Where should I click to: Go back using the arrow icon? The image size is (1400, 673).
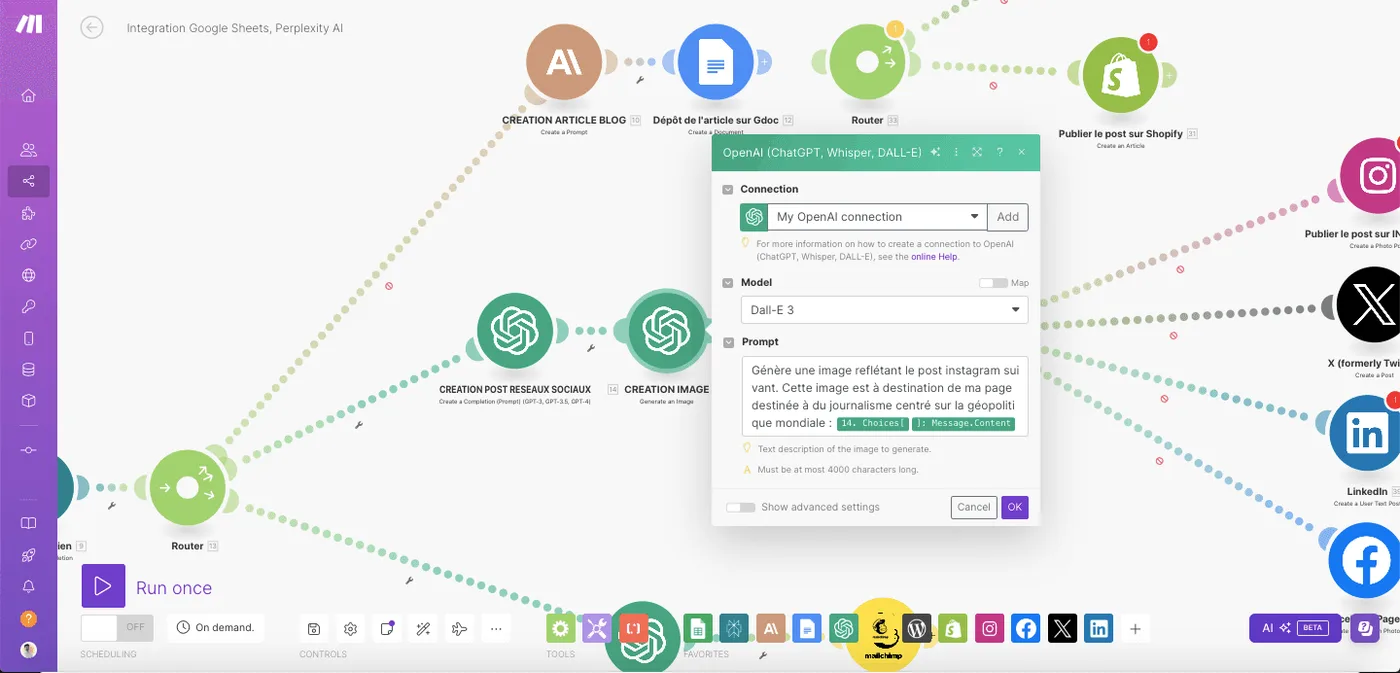[x=92, y=28]
